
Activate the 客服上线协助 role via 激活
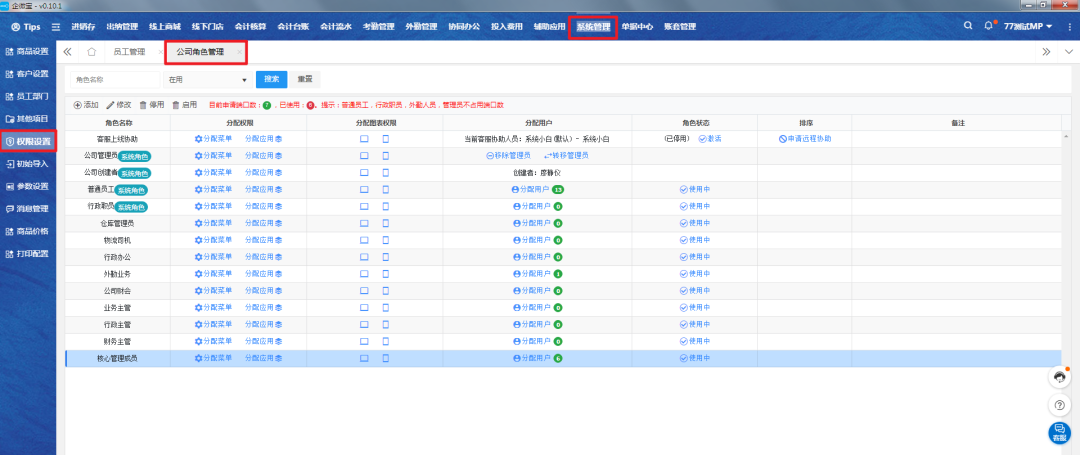(x=710, y=139)
